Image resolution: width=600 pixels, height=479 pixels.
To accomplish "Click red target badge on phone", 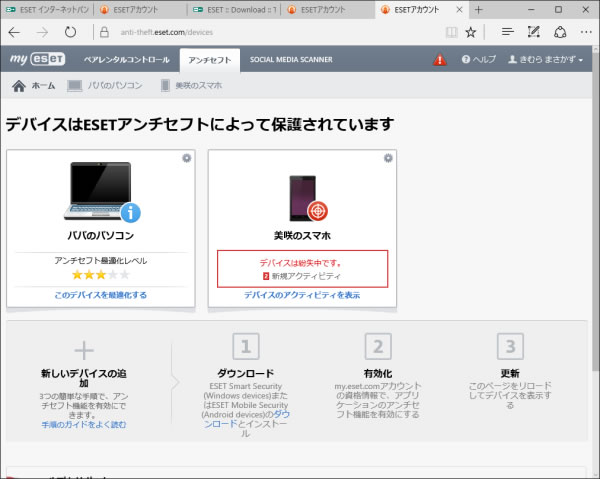I will 318,211.
